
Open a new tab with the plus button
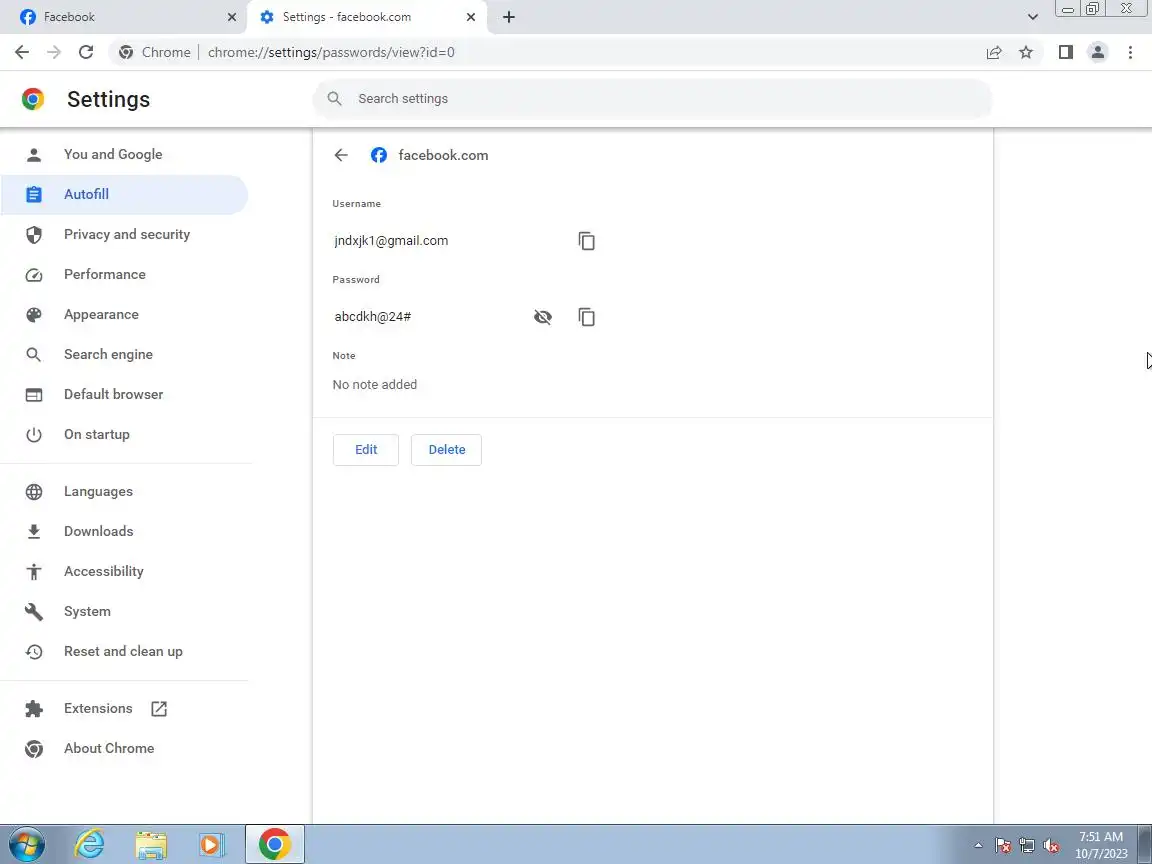coord(508,17)
